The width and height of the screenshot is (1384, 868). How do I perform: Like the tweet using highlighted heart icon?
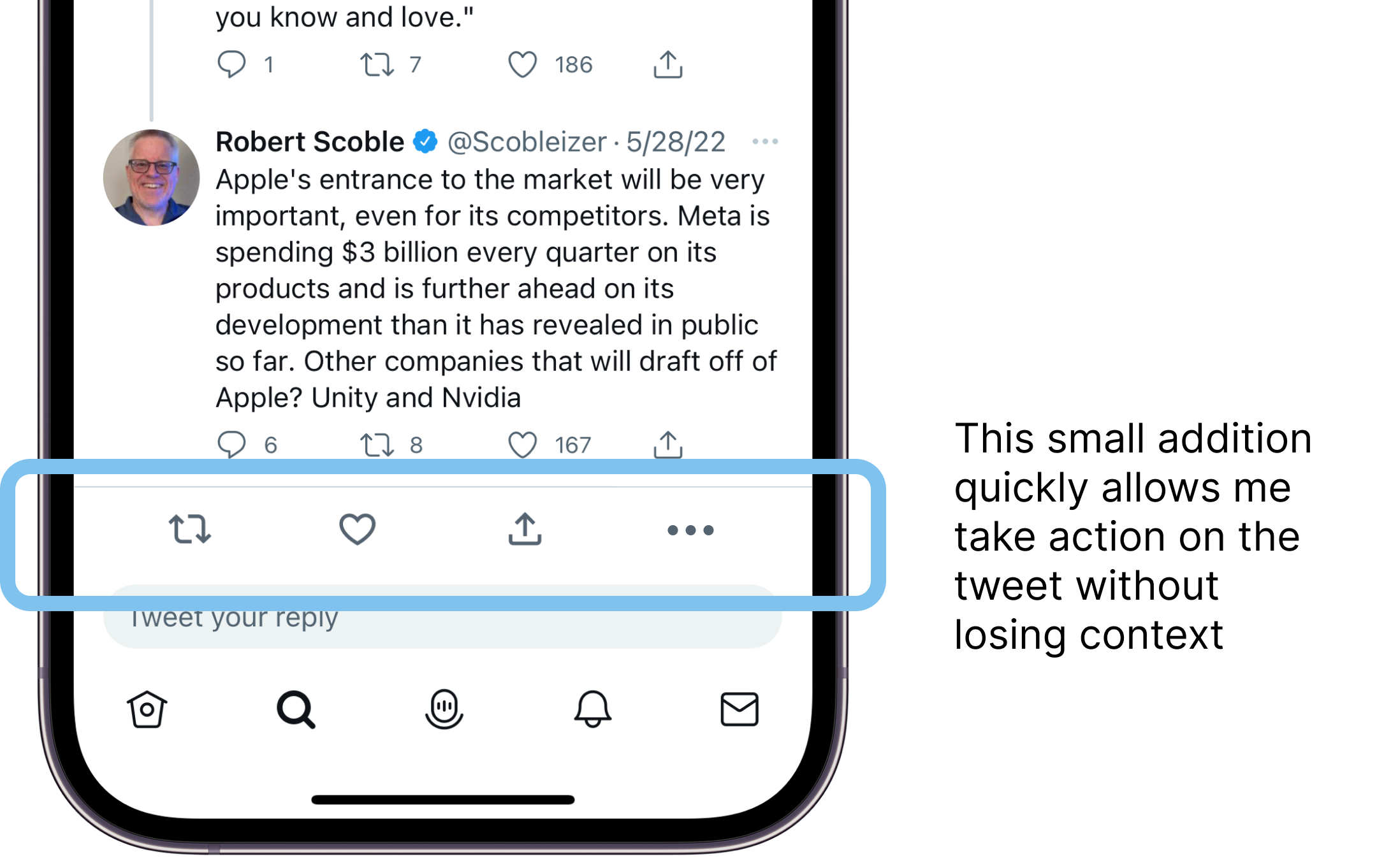point(357,529)
